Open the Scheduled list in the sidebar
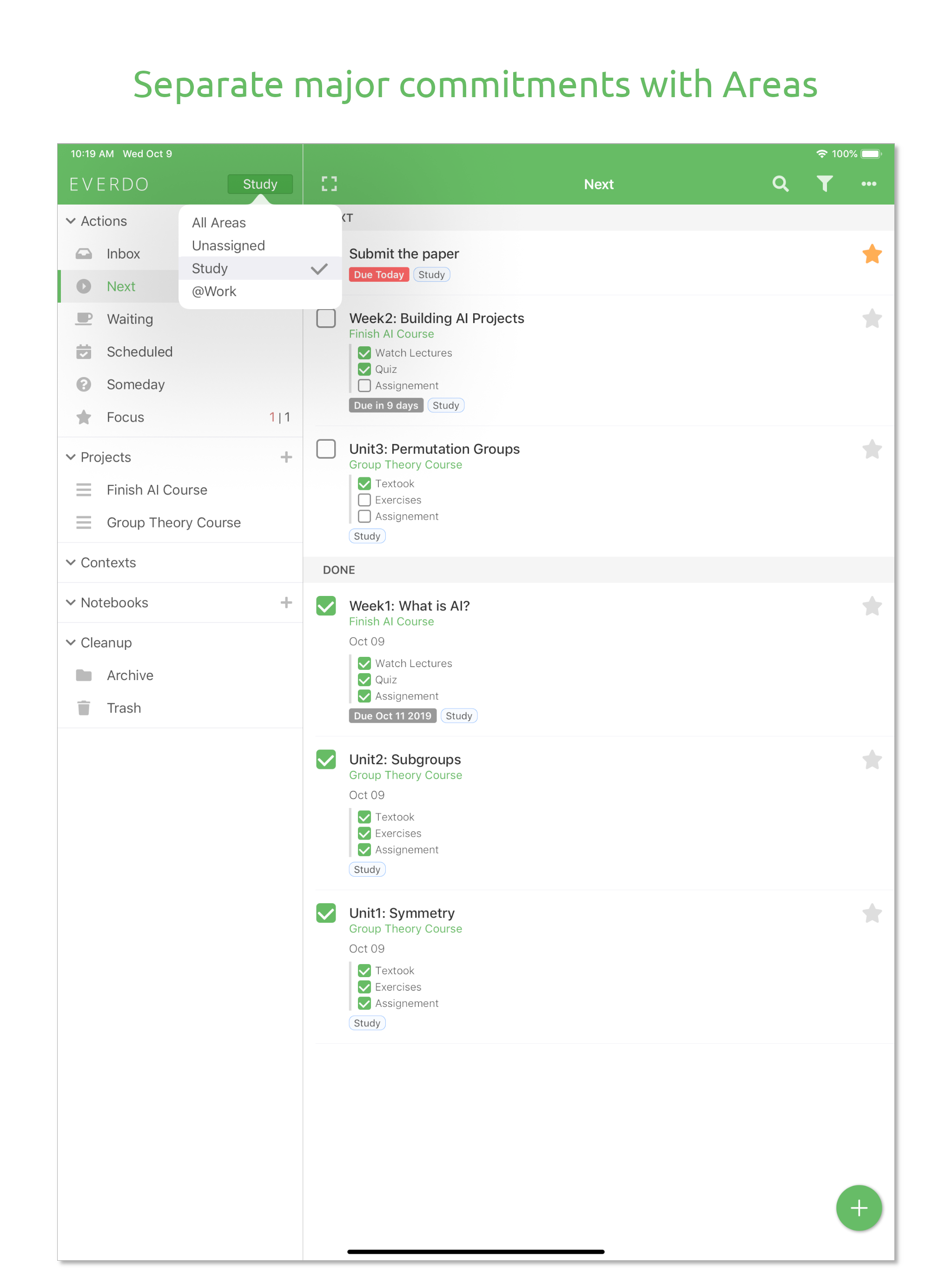The height and width of the screenshot is (1270, 952). point(180,352)
